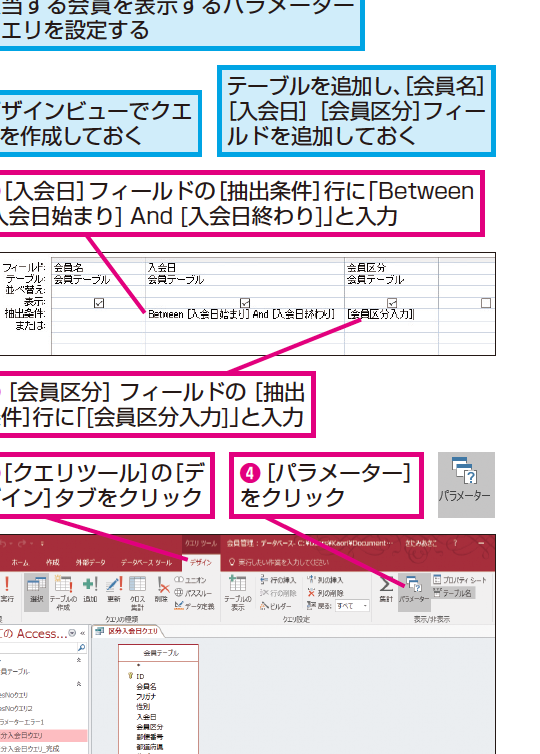Select 会員名 in the 会員テーブル field list
The height and width of the screenshot is (754, 540).
[x=146, y=686]
